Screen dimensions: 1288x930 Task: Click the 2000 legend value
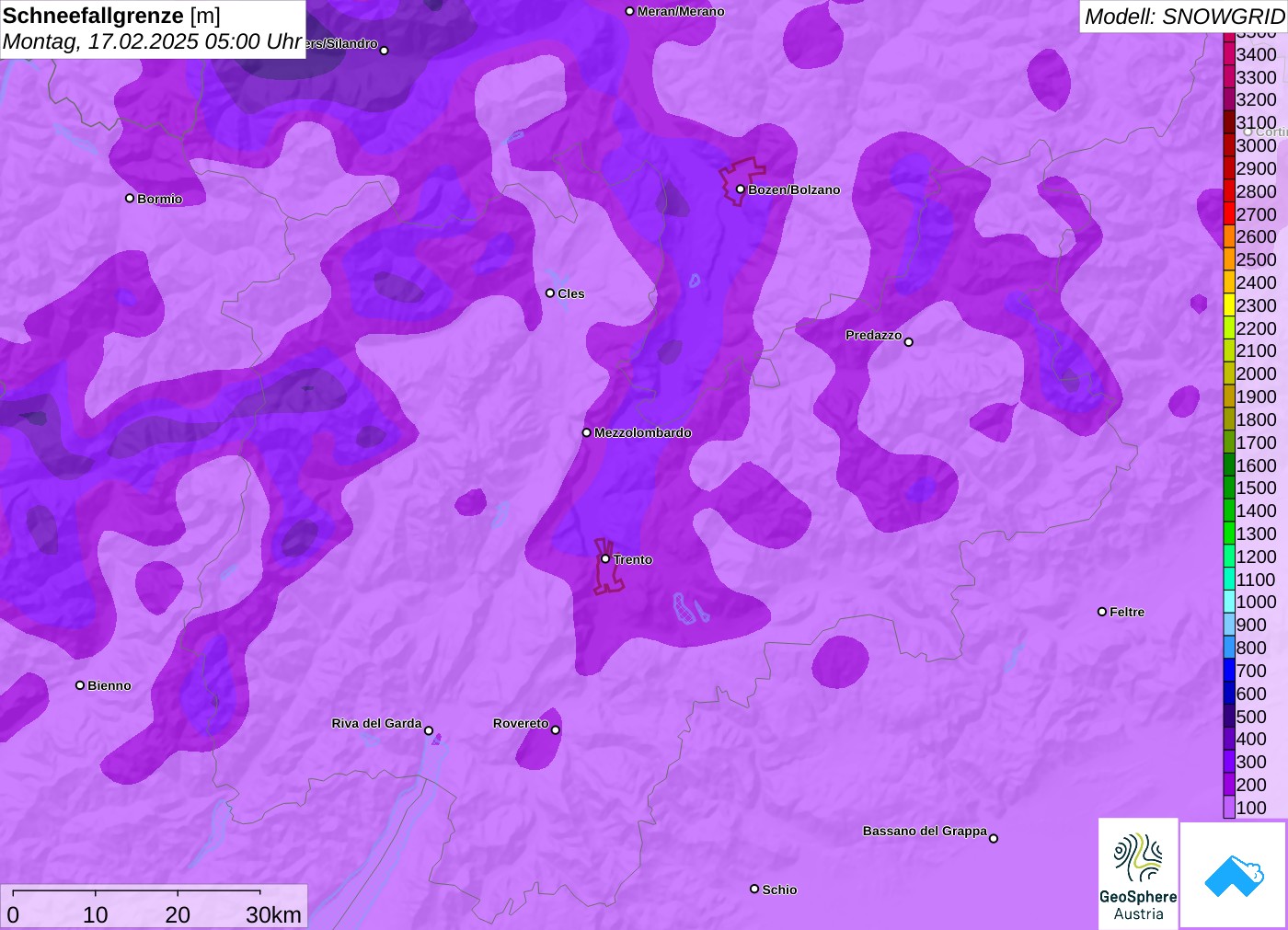(x=1256, y=373)
